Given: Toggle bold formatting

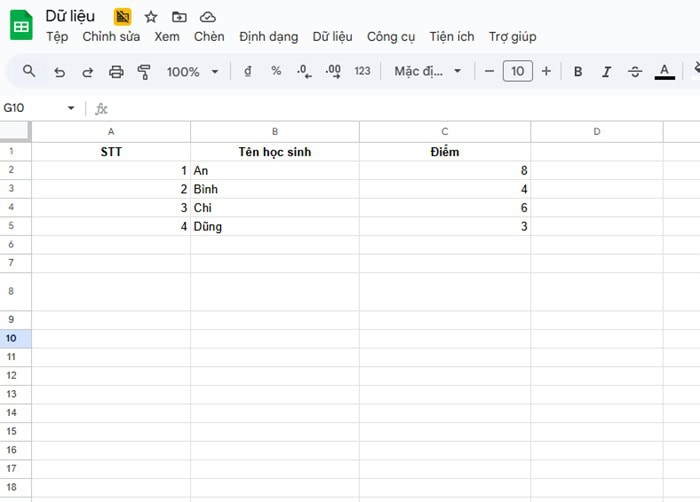Looking at the screenshot, I should (x=578, y=72).
